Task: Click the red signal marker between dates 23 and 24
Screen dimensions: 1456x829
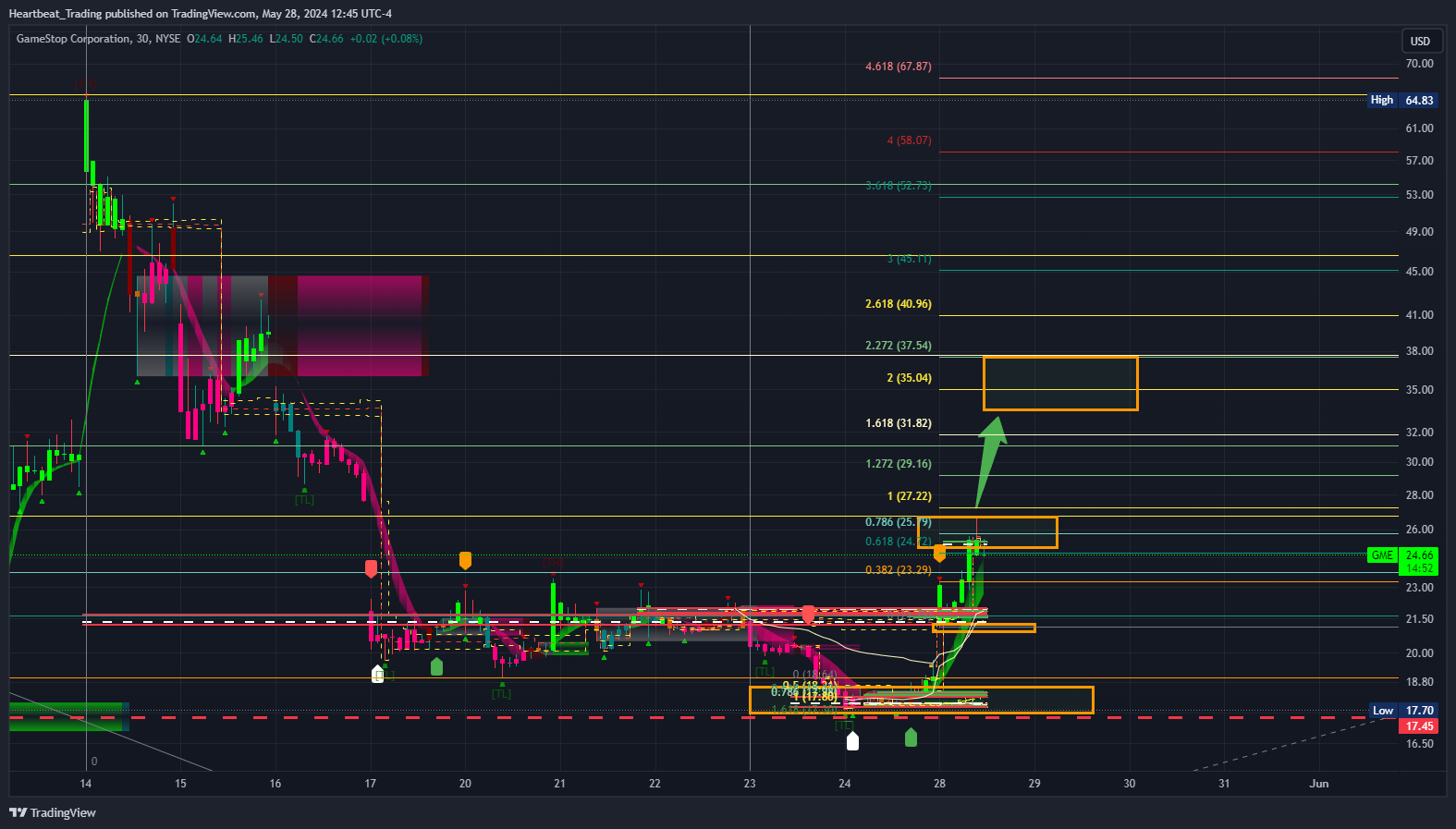Action: coord(809,615)
